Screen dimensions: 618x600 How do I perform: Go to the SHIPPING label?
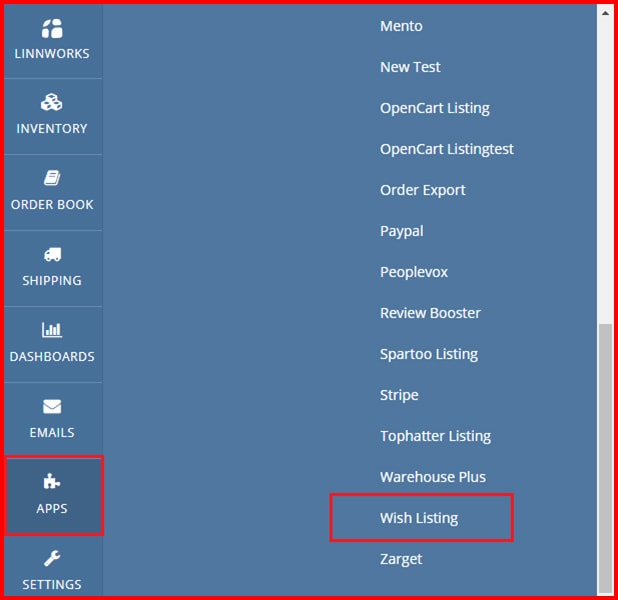point(52,281)
